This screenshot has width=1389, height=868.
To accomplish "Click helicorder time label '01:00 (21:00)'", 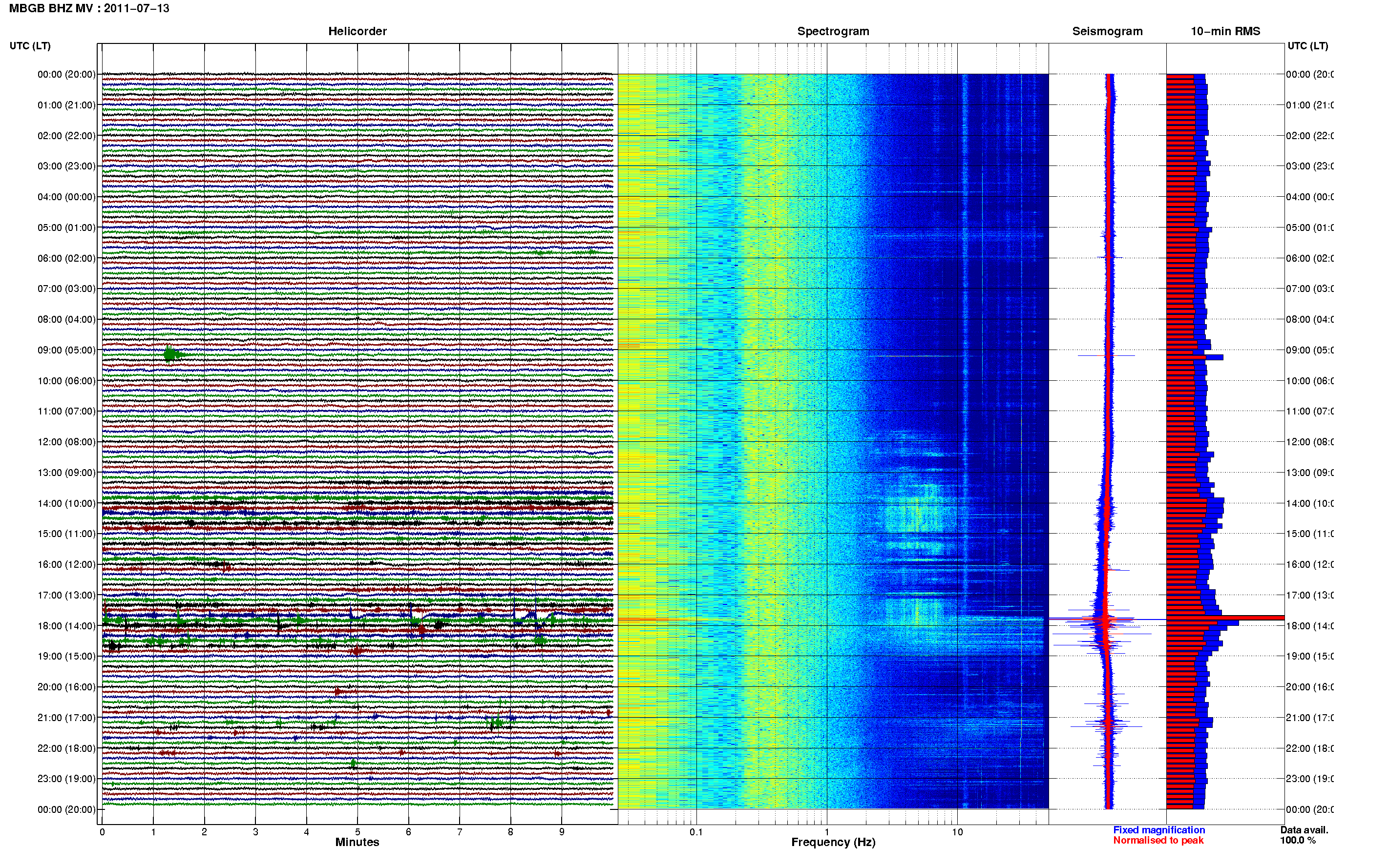I will pyautogui.click(x=66, y=105).
